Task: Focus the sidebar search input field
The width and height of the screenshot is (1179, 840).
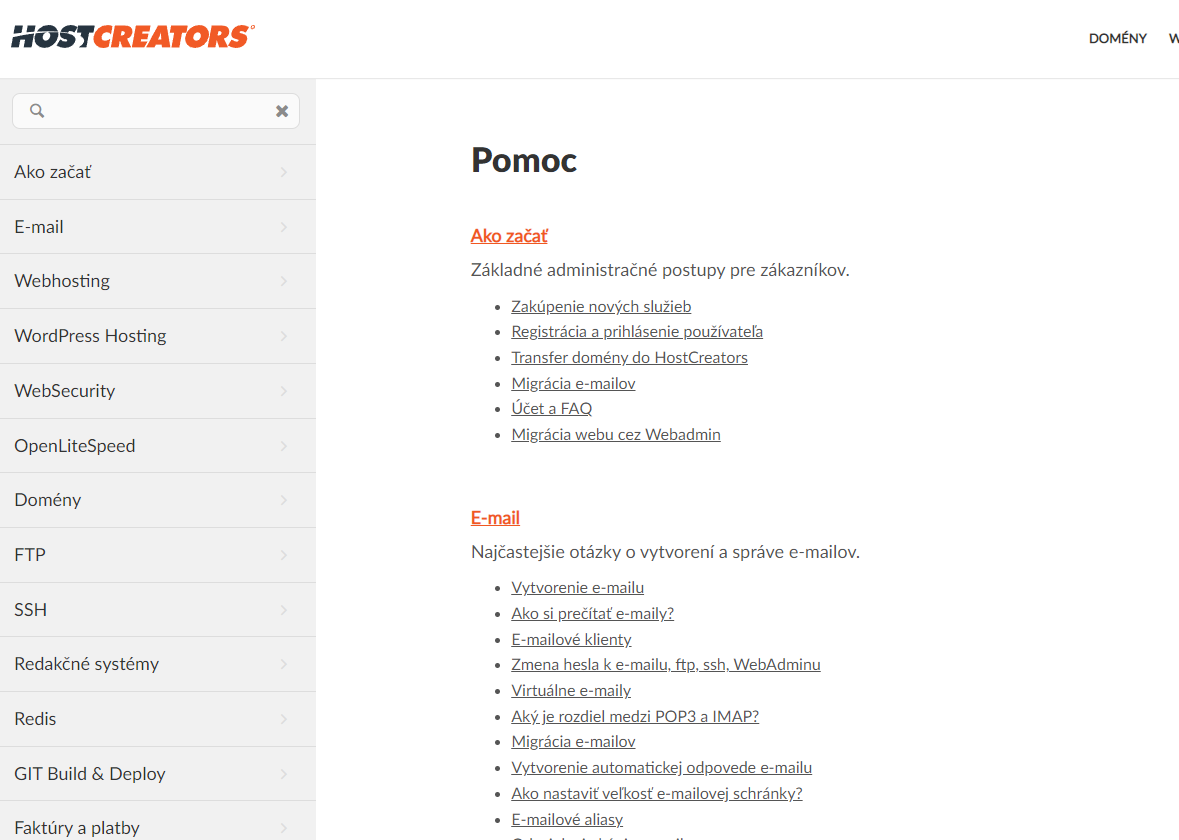Action: (x=156, y=111)
